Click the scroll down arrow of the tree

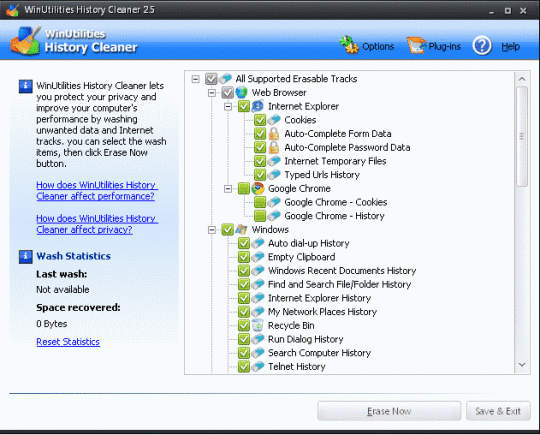(522, 365)
